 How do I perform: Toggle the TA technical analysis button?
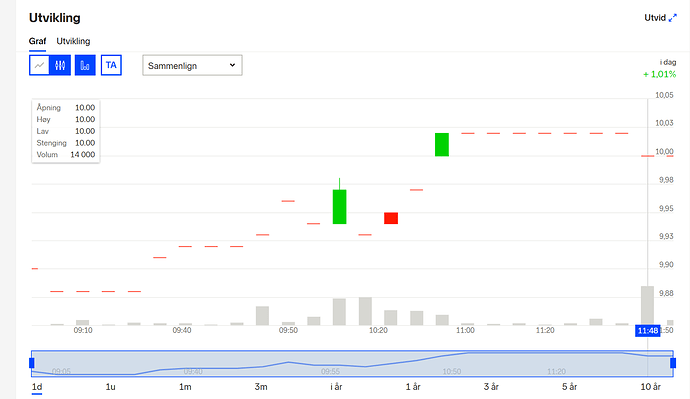click(x=111, y=66)
